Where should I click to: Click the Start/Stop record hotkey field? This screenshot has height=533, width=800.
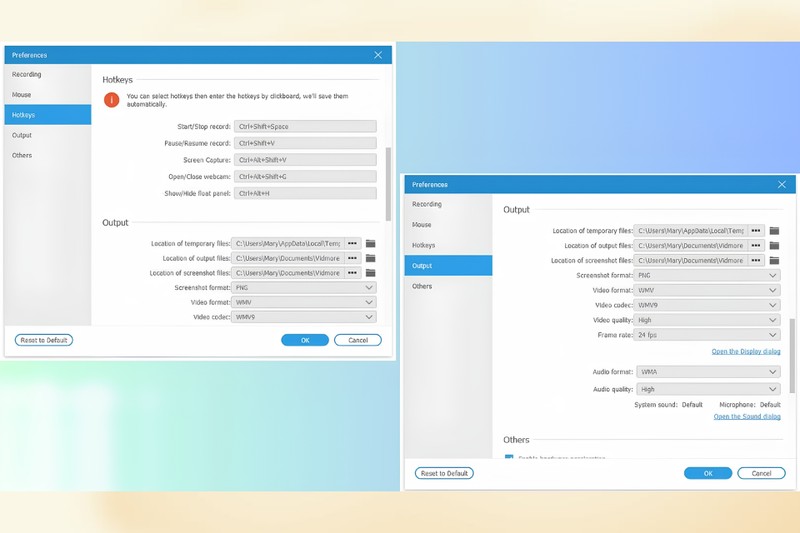click(x=305, y=126)
